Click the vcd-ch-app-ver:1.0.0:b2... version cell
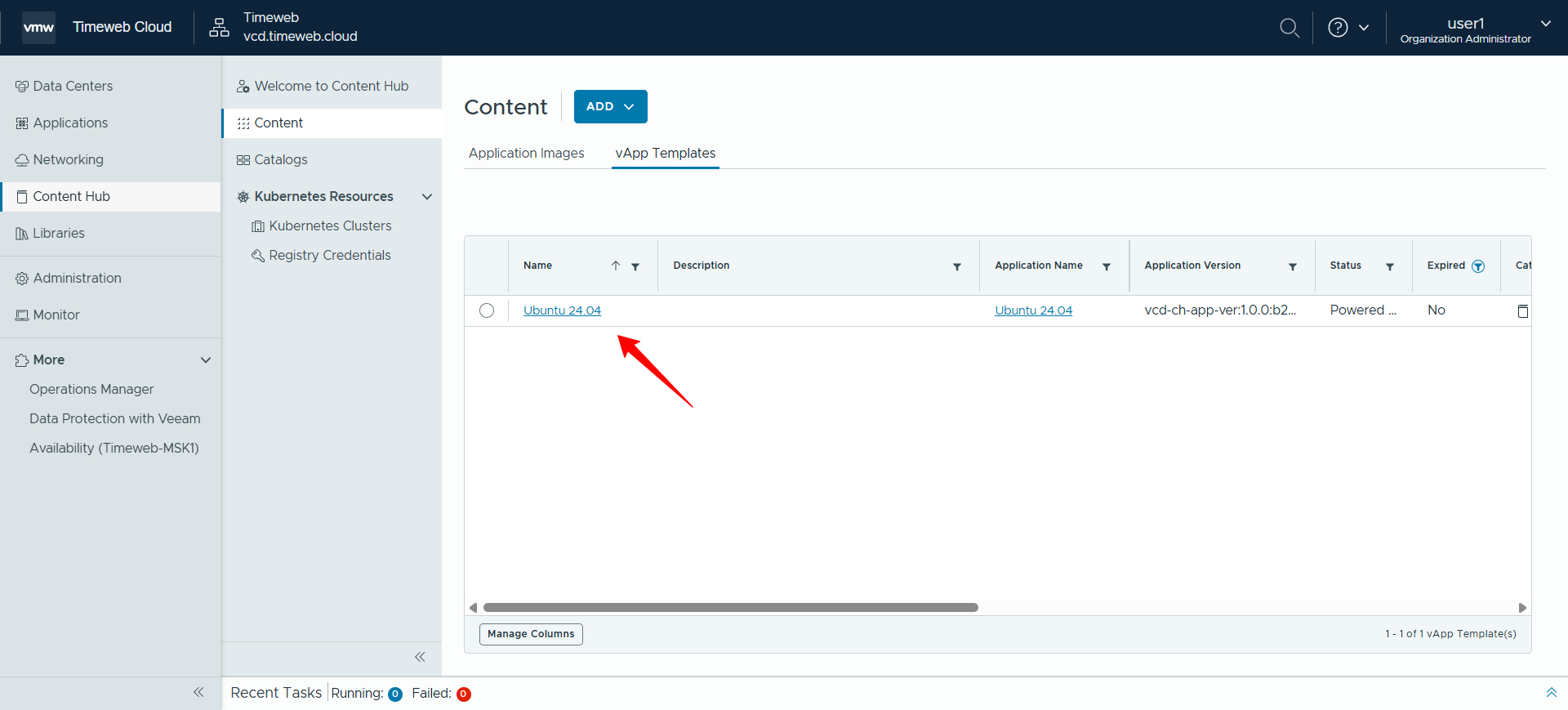Viewport: 1568px width, 710px height. pyautogui.click(x=1220, y=310)
